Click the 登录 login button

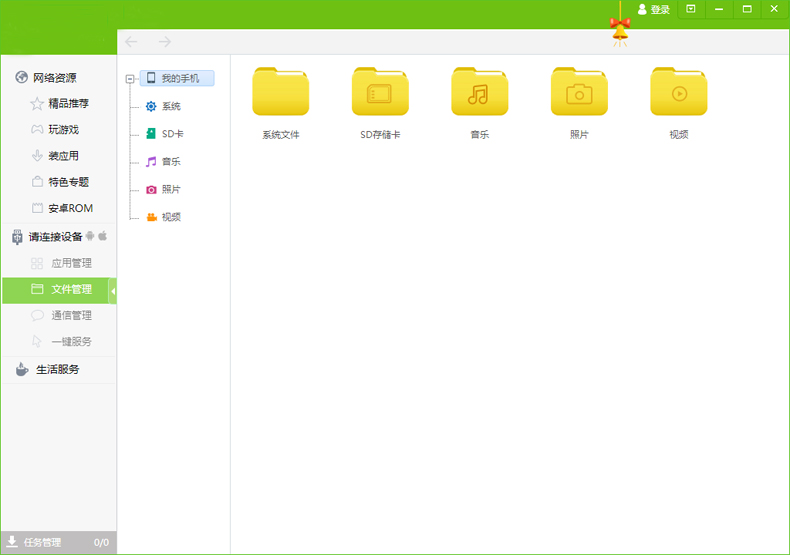click(654, 10)
